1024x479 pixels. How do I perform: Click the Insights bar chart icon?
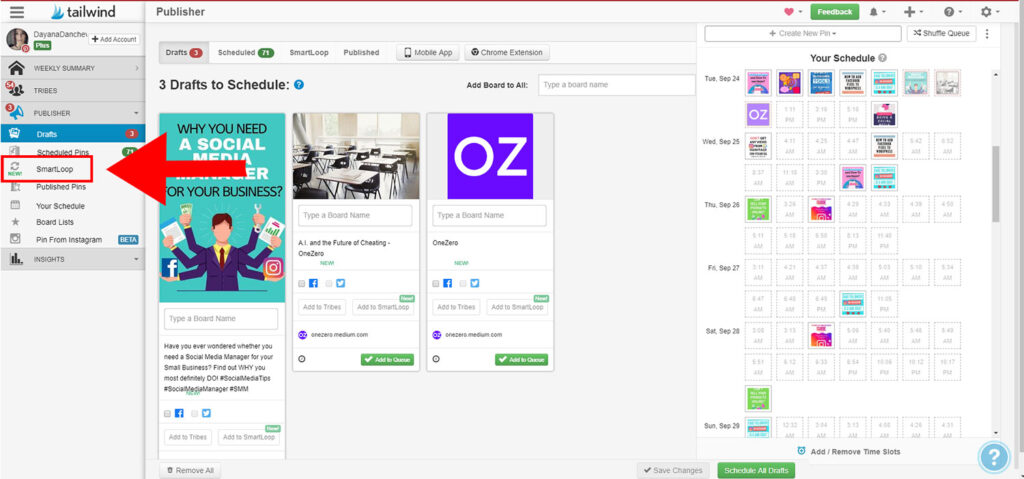pos(16,259)
